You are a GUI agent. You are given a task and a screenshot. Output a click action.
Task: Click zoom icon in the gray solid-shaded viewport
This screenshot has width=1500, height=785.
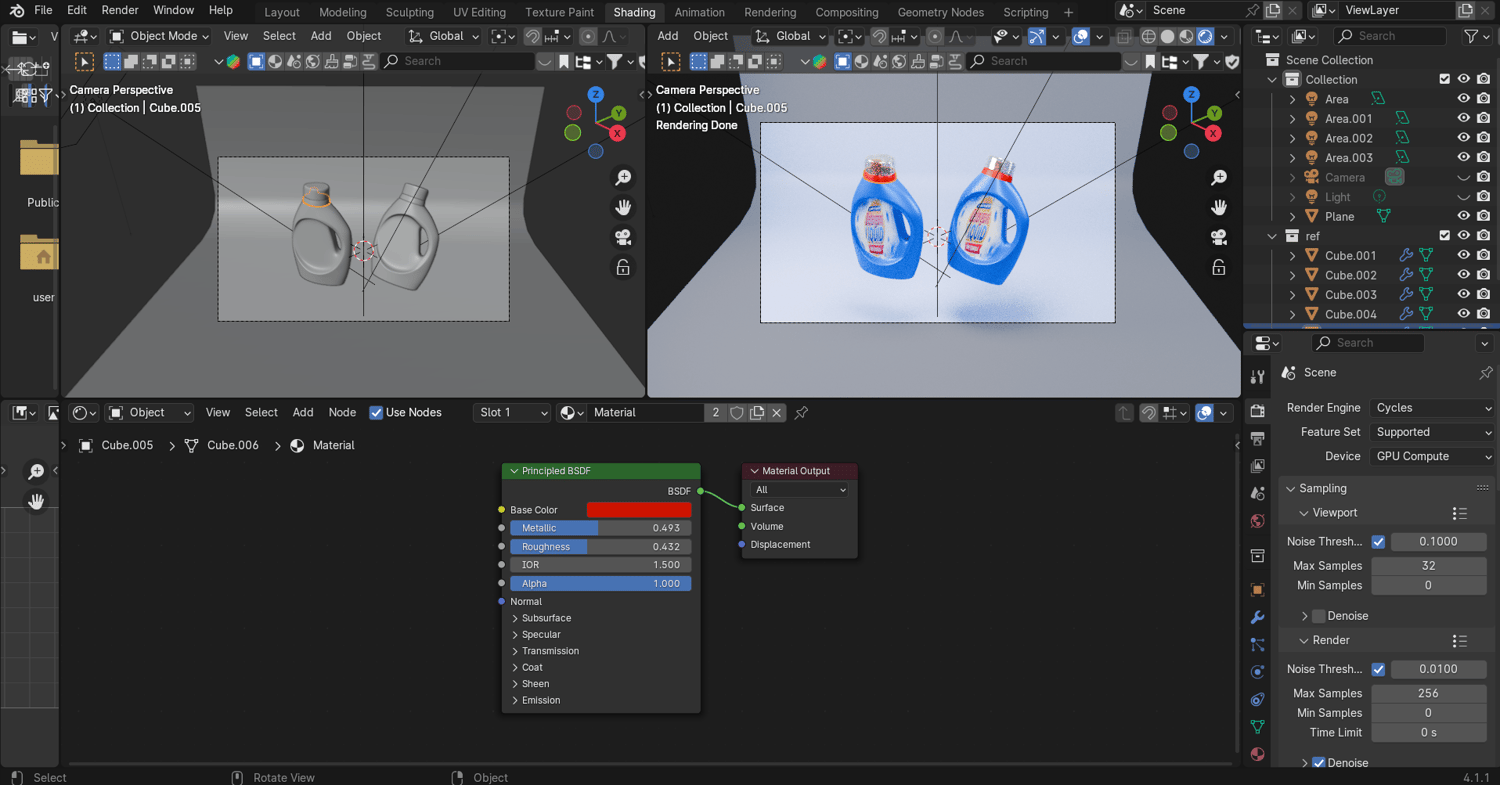(x=623, y=177)
